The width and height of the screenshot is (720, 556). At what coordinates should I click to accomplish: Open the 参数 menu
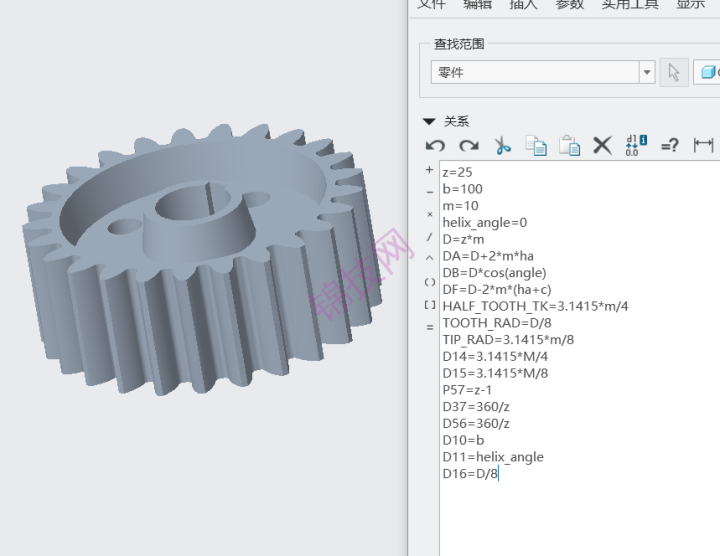point(569,4)
